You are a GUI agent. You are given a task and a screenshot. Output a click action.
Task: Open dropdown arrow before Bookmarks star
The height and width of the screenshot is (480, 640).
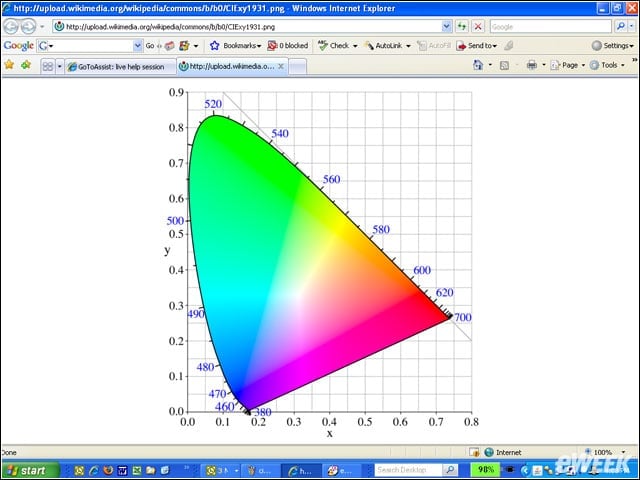coord(196,46)
